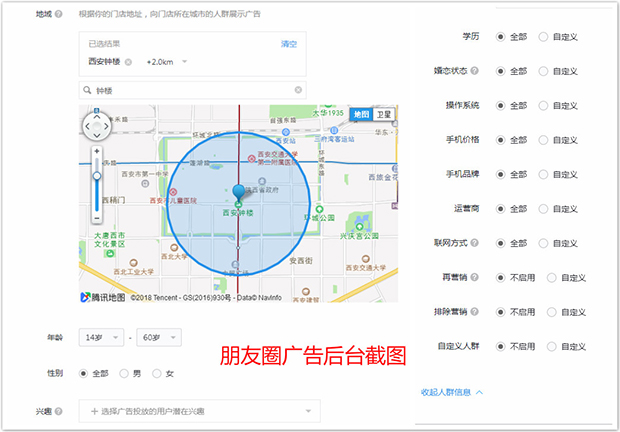Select 自定义 for 学历

(544, 36)
